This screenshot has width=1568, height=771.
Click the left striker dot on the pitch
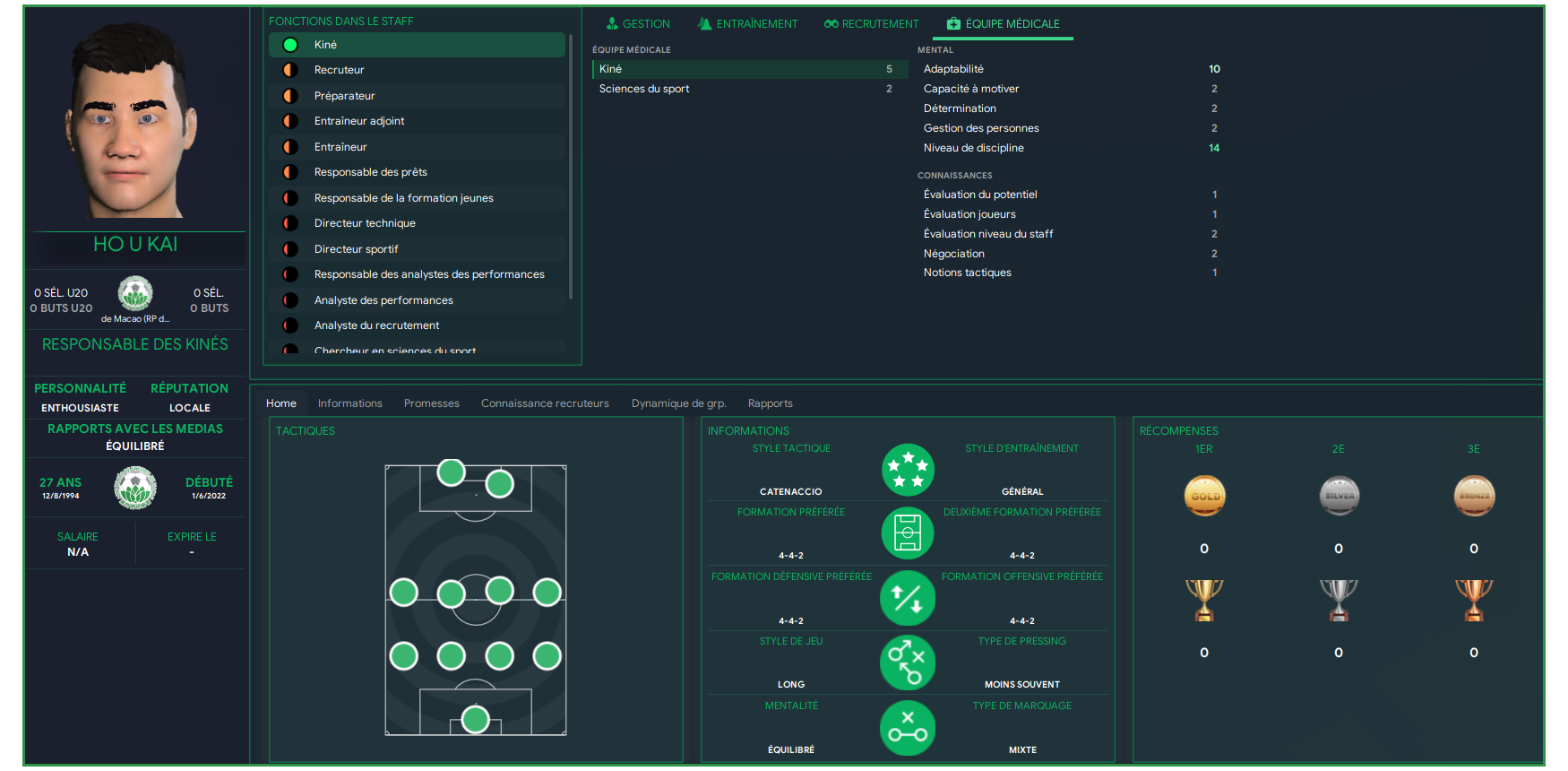pyautogui.click(x=452, y=472)
